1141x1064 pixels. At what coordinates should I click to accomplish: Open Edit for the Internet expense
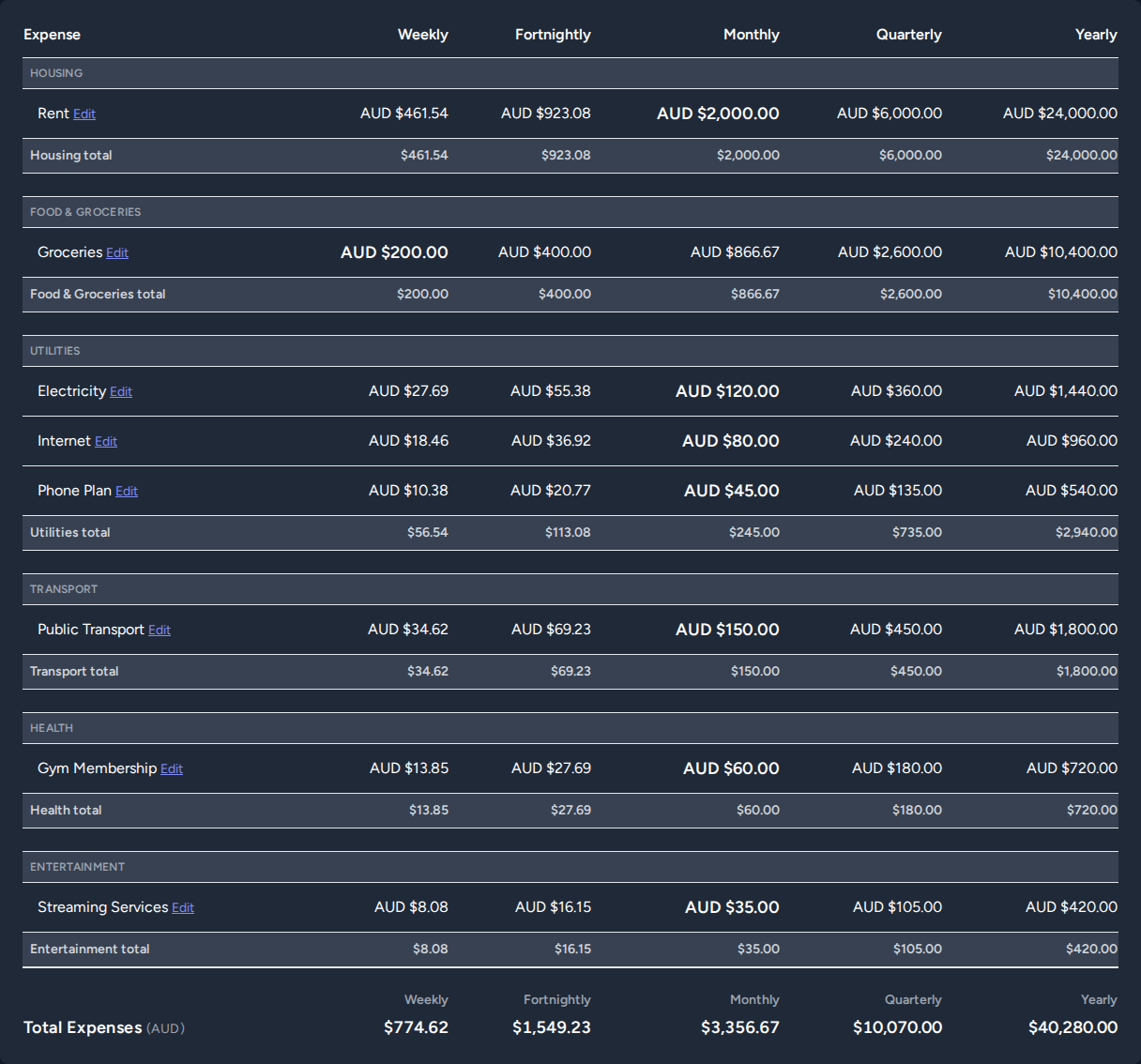pyautogui.click(x=106, y=441)
